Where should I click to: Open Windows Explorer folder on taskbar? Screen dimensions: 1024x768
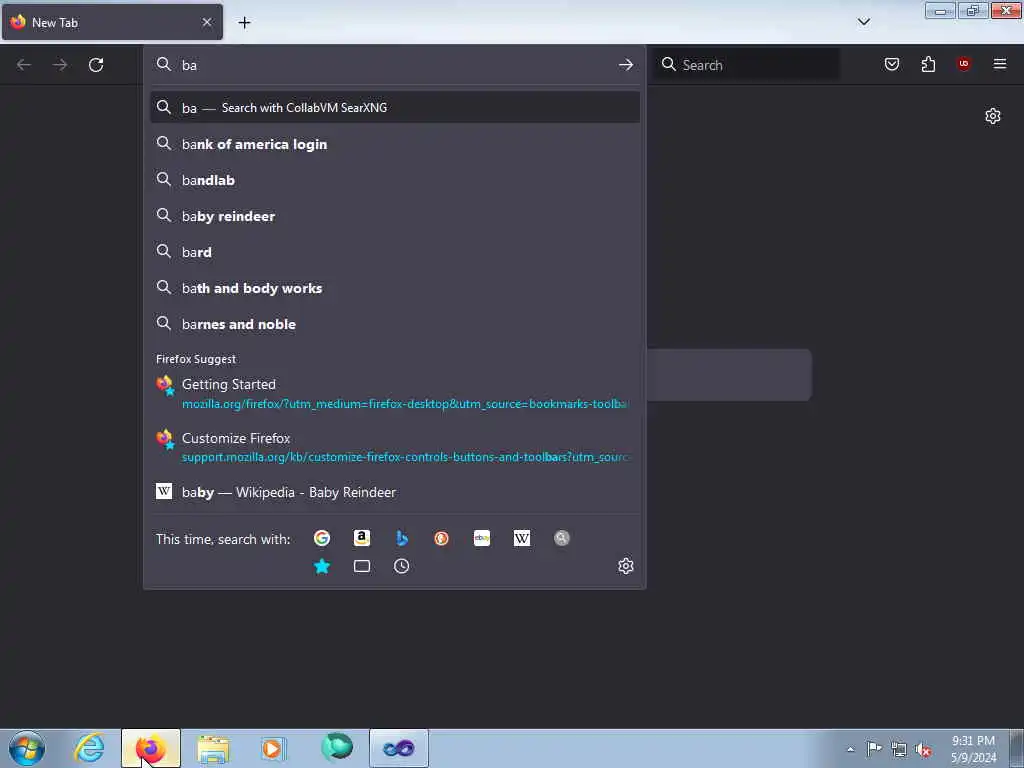213,748
